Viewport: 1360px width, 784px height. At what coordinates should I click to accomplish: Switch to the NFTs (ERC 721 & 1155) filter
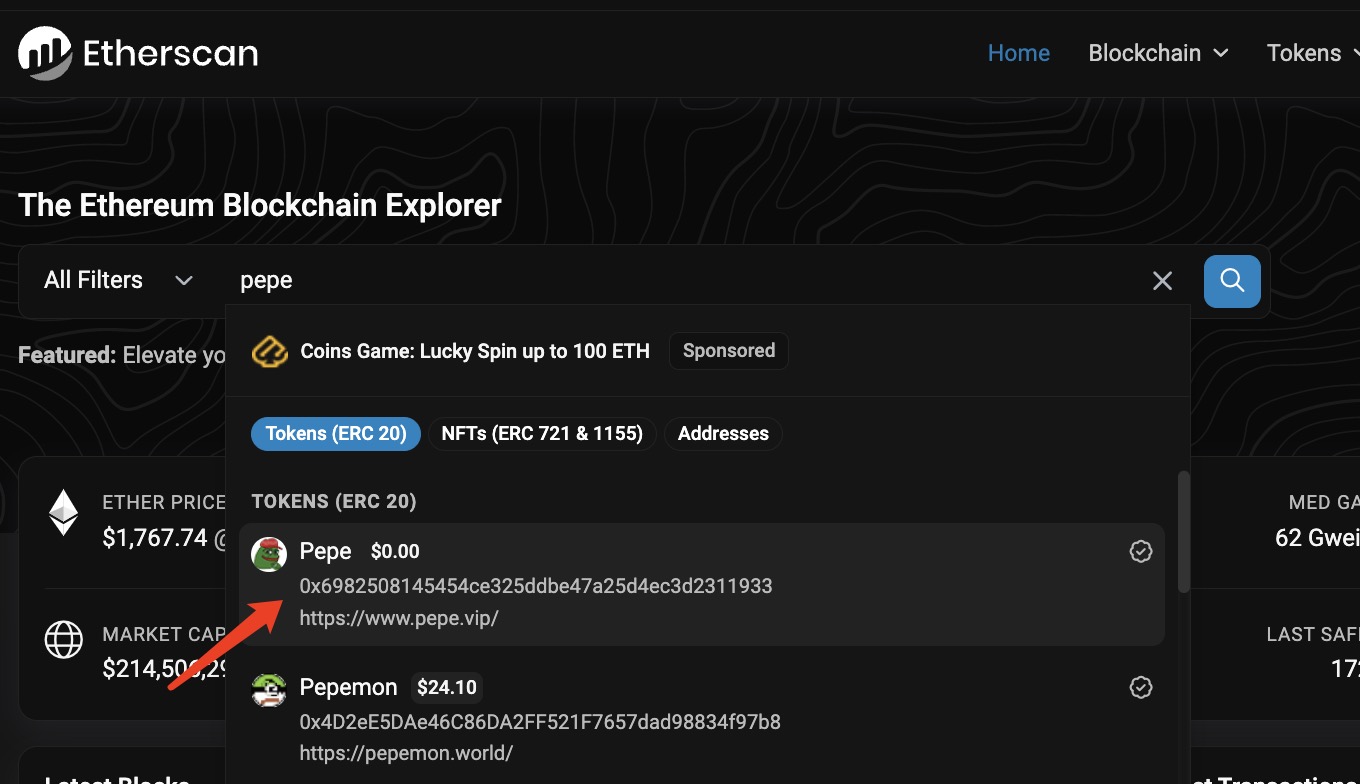coord(542,434)
